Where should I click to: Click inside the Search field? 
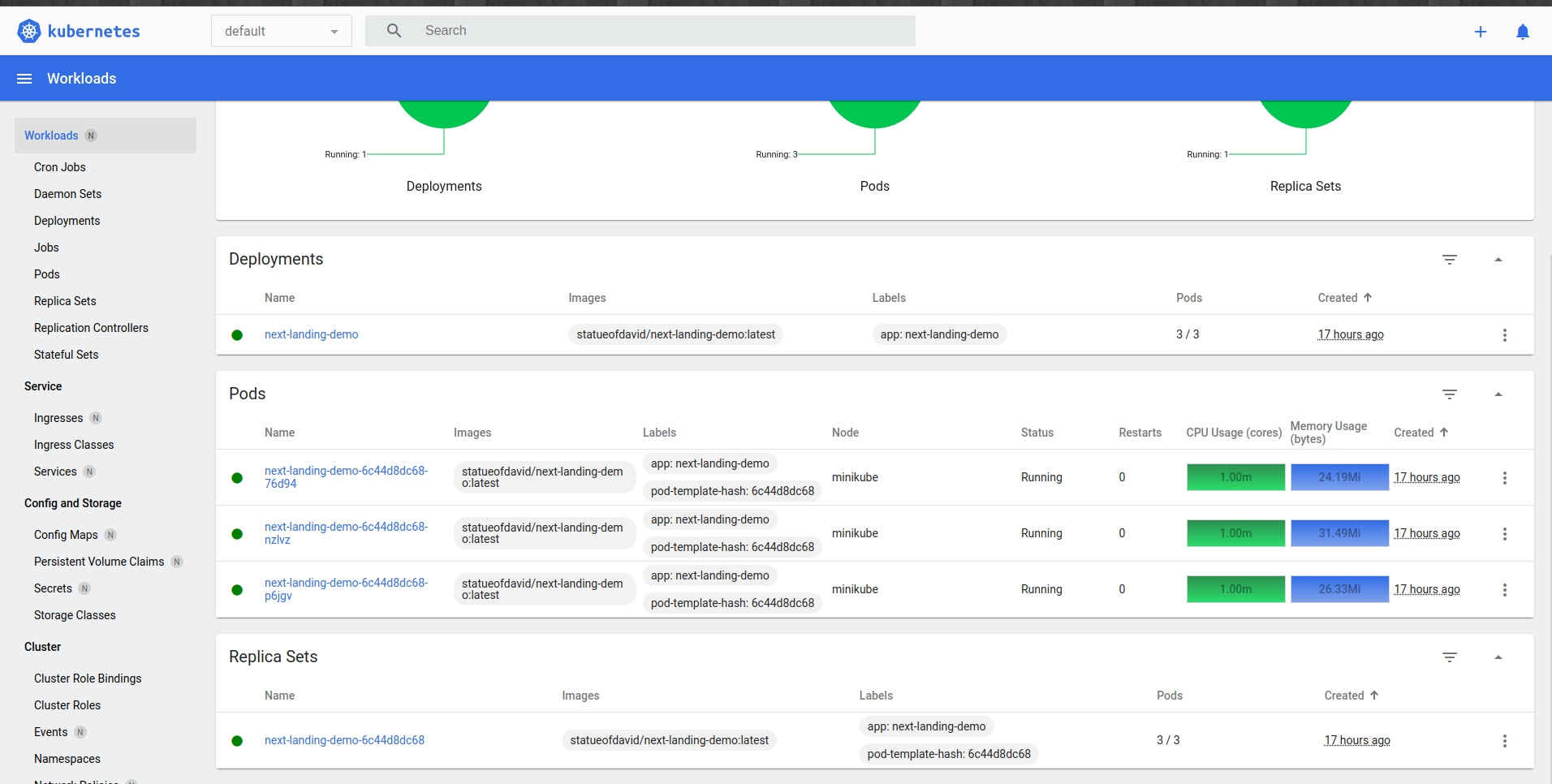640,31
